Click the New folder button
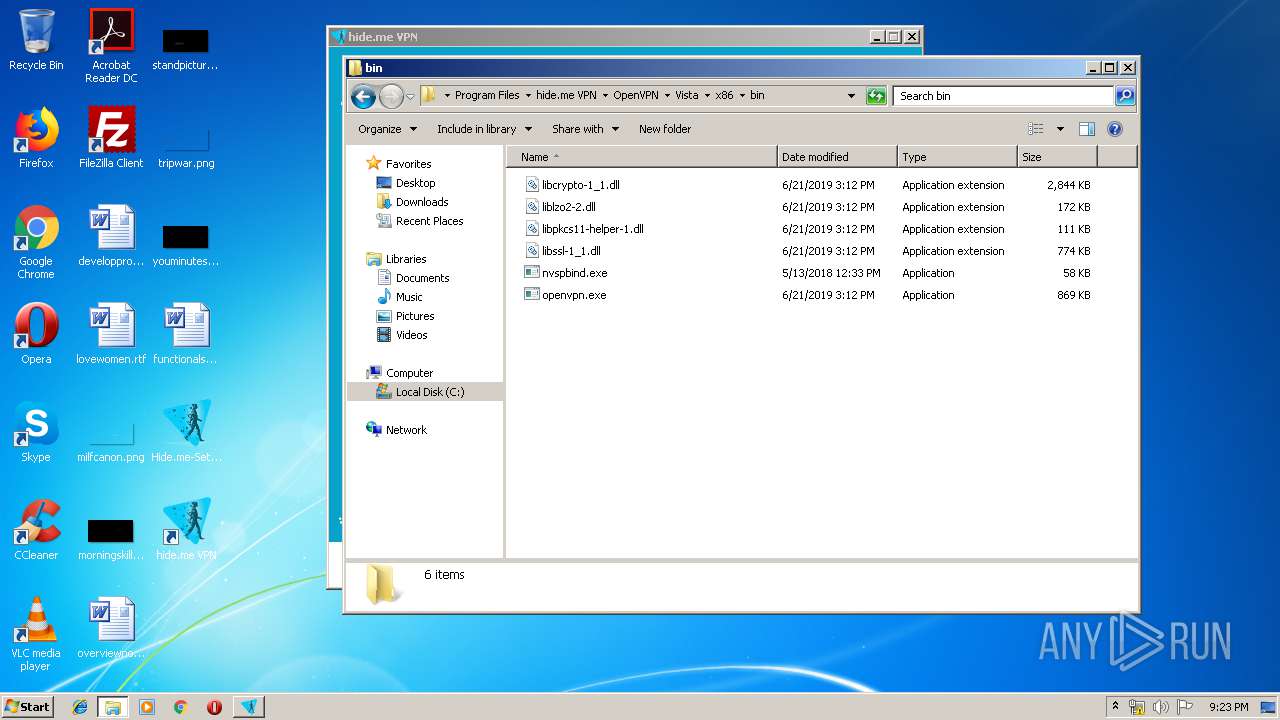Image resolution: width=1280 pixels, height=720 pixels. point(665,129)
